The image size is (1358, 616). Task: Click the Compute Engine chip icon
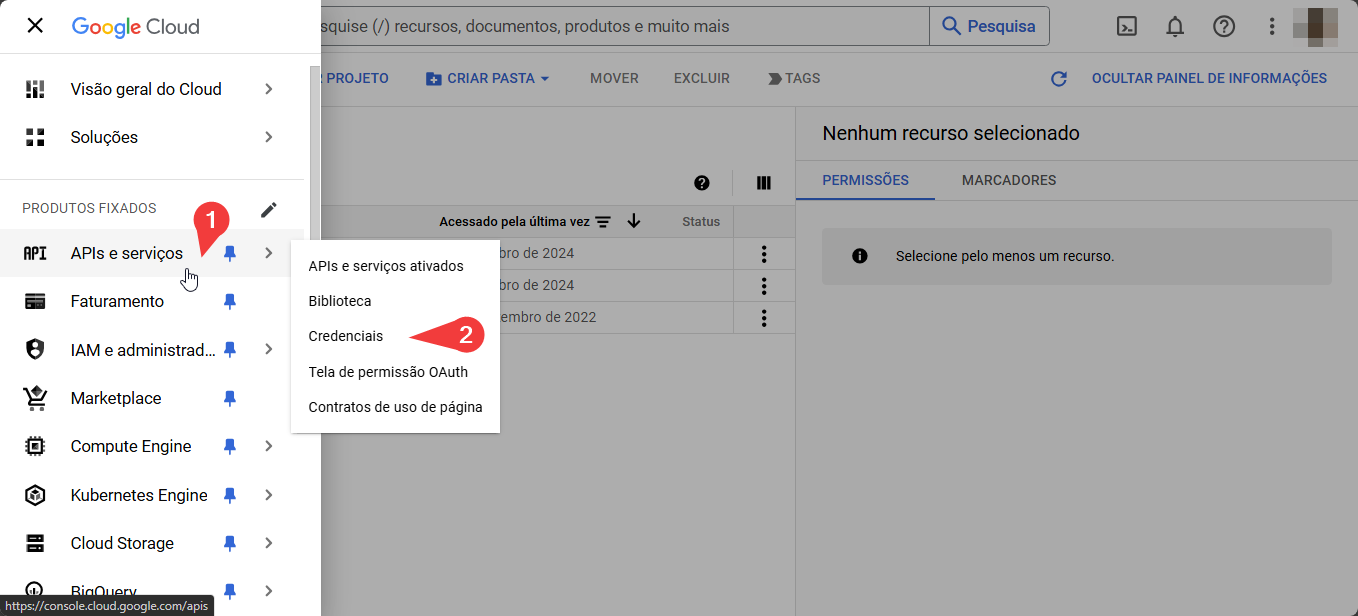click(x=35, y=446)
